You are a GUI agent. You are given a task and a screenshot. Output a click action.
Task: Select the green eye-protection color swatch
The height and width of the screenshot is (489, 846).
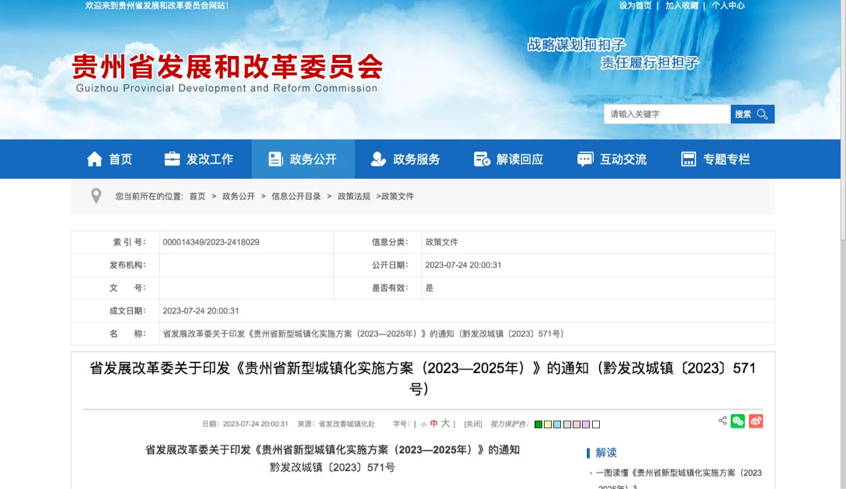click(x=538, y=425)
